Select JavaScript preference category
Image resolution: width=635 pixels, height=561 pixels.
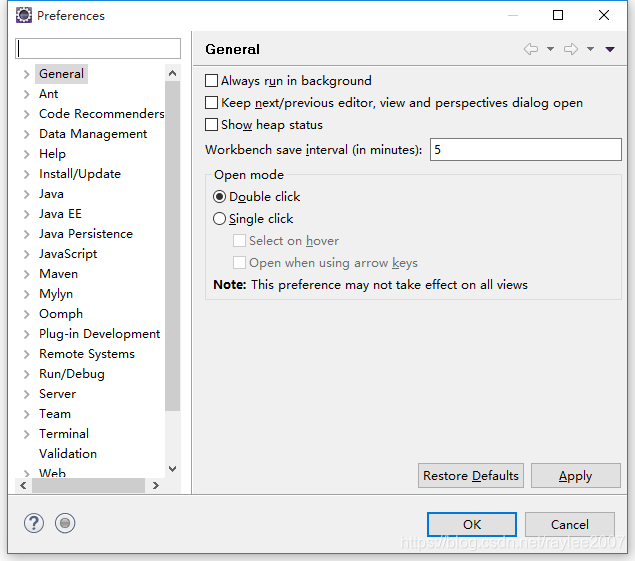(x=68, y=254)
